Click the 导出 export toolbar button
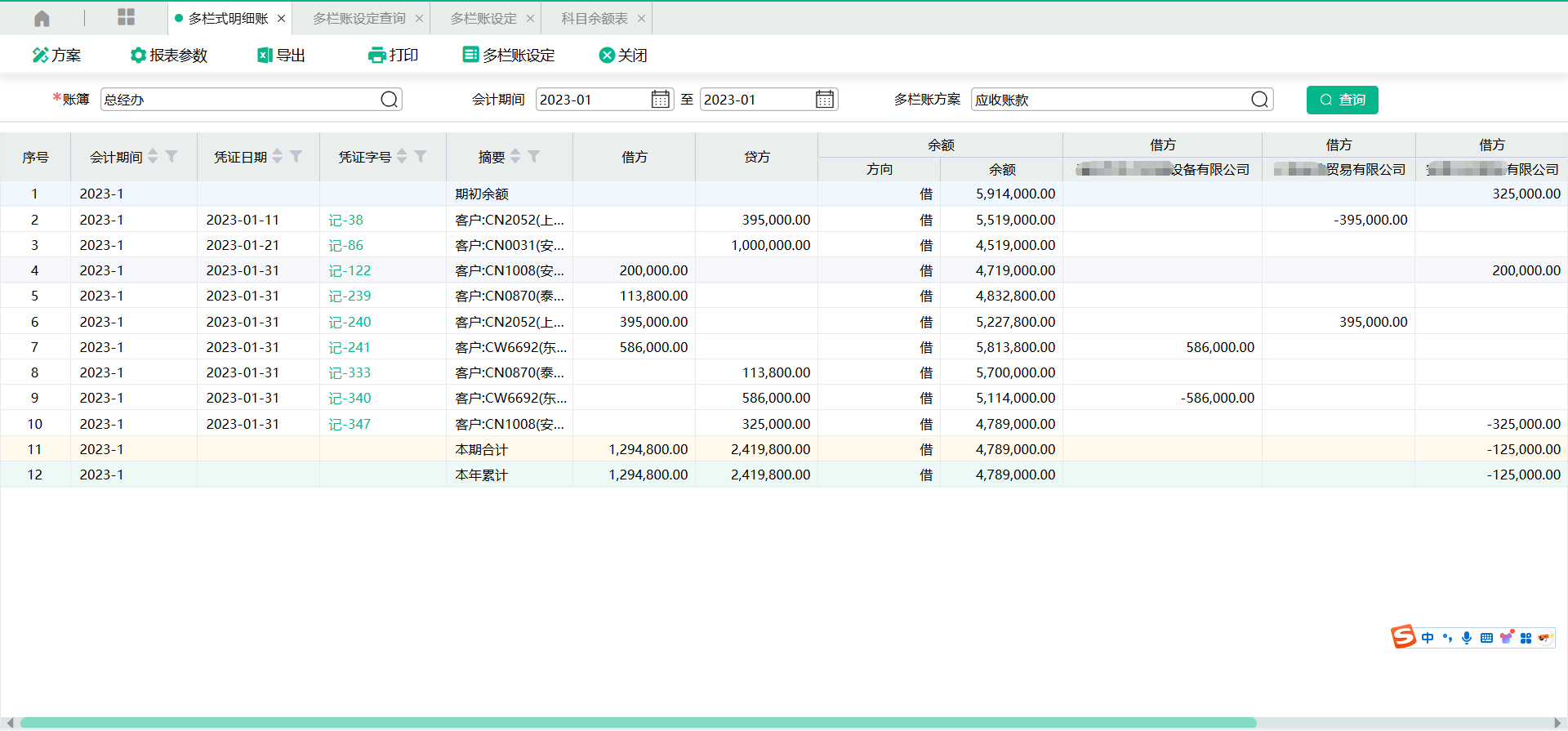 281,56
